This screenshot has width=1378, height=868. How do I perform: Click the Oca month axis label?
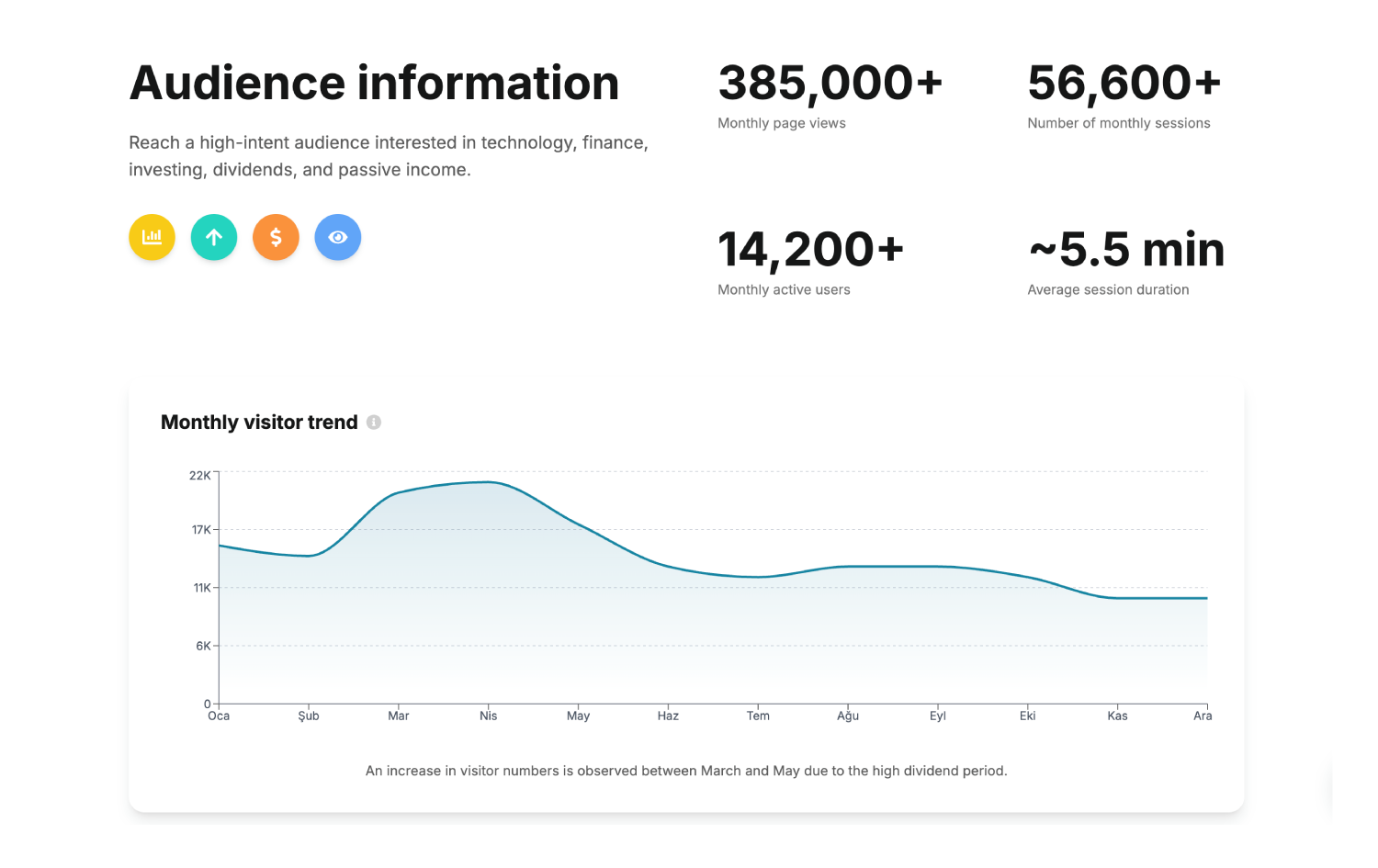219,716
